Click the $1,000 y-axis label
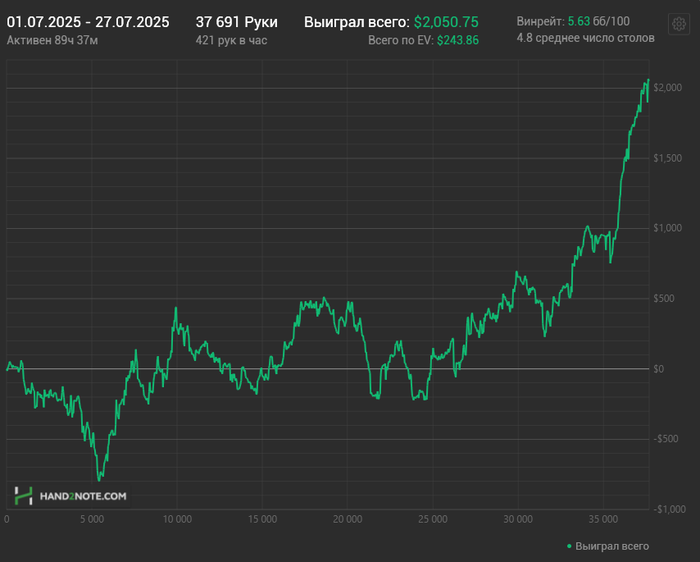This screenshot has width=700, height=562. coord(667,228)
